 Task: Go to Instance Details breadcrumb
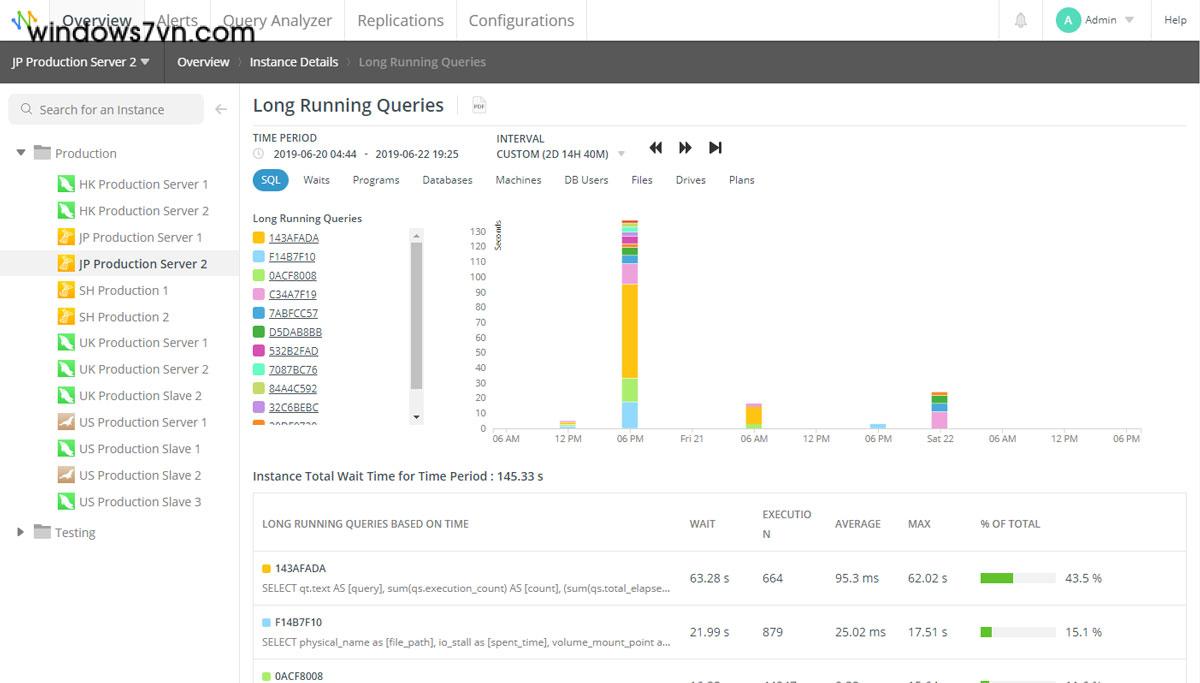(294, 62)
